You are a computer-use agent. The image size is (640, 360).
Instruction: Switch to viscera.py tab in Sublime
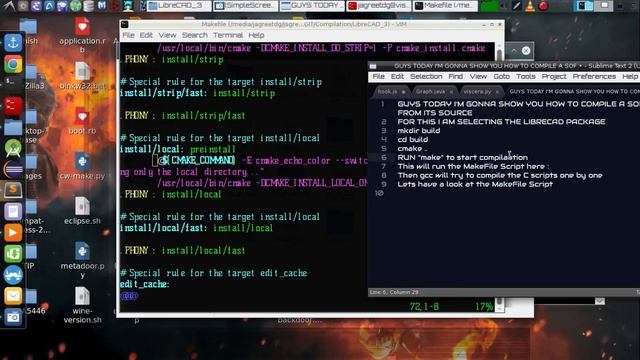[x=481, y=91]
